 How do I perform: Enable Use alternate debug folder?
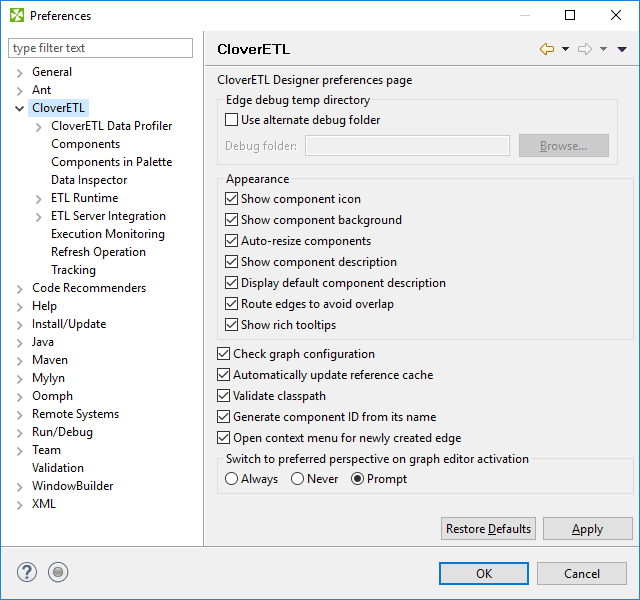[x=232, y=120]
